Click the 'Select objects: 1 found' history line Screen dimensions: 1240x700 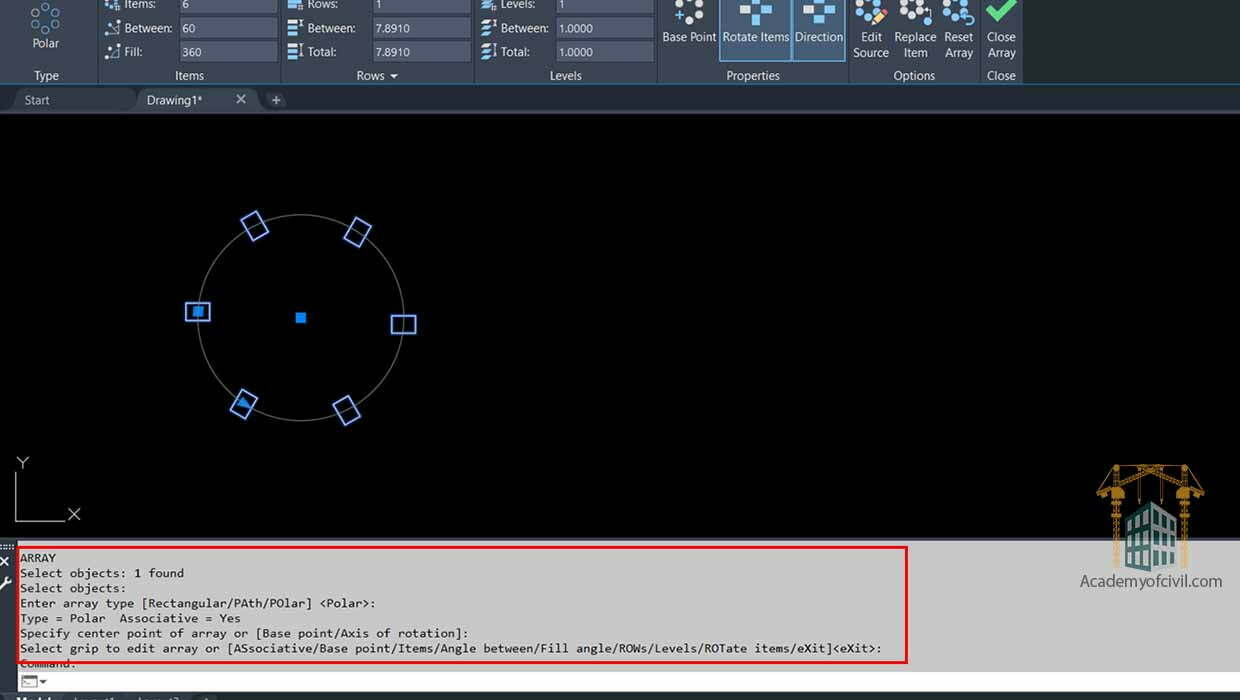tap(102, 573)
